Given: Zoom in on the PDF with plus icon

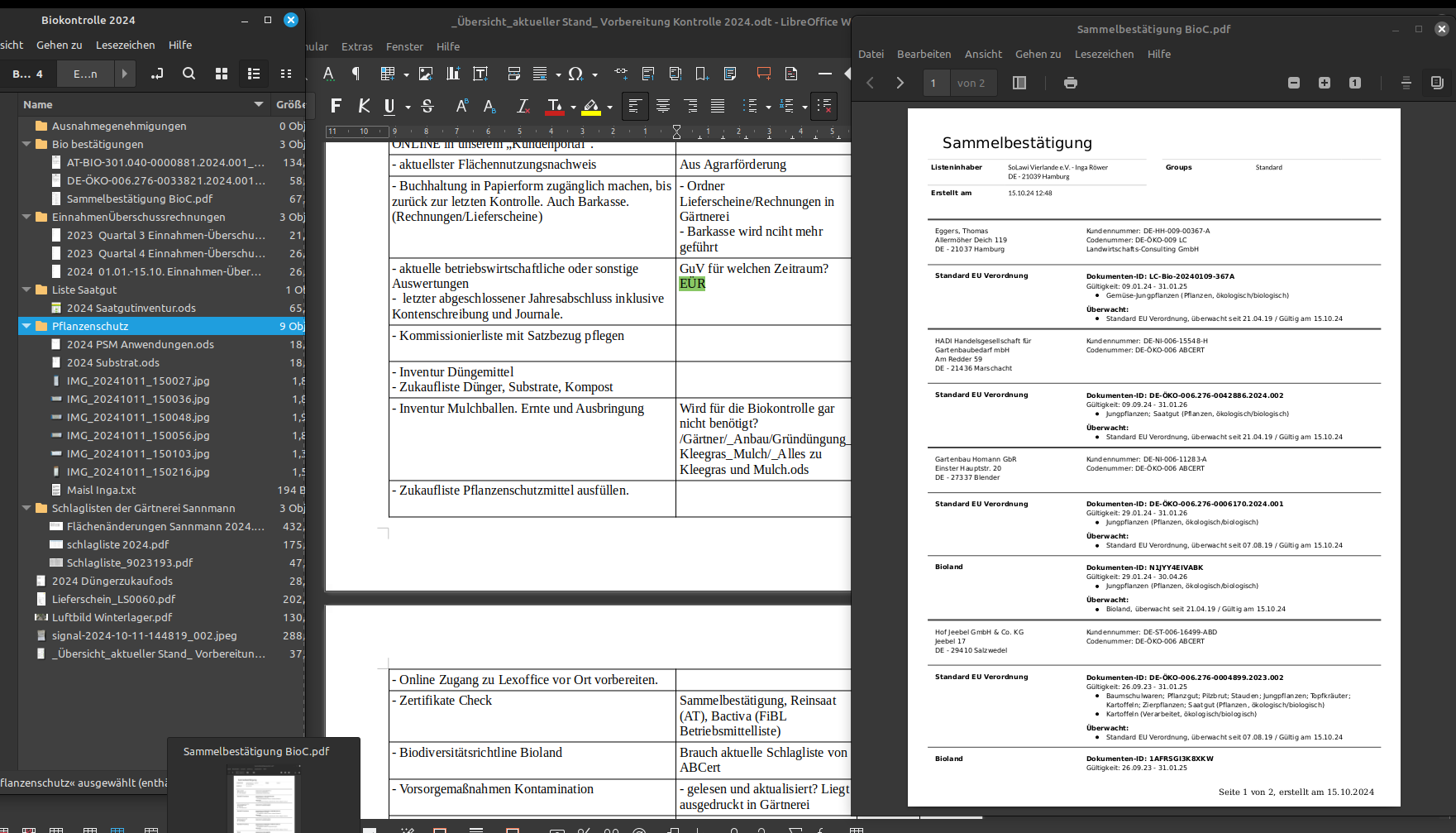Looking at the screenshot, I should (1325, 83).
